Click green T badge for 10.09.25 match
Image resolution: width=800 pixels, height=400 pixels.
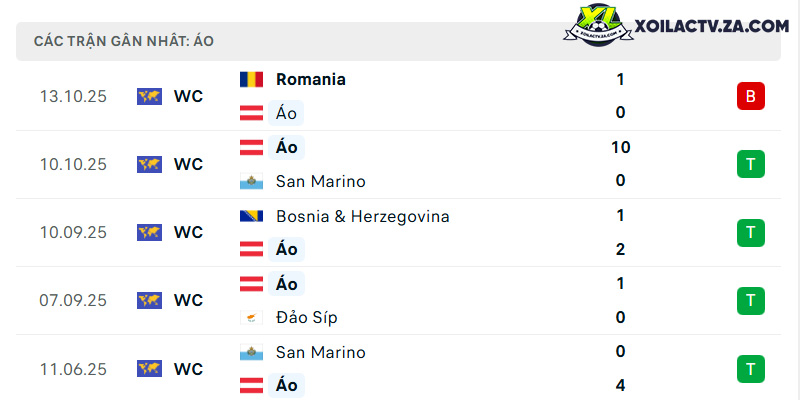(x=751, y=233)
